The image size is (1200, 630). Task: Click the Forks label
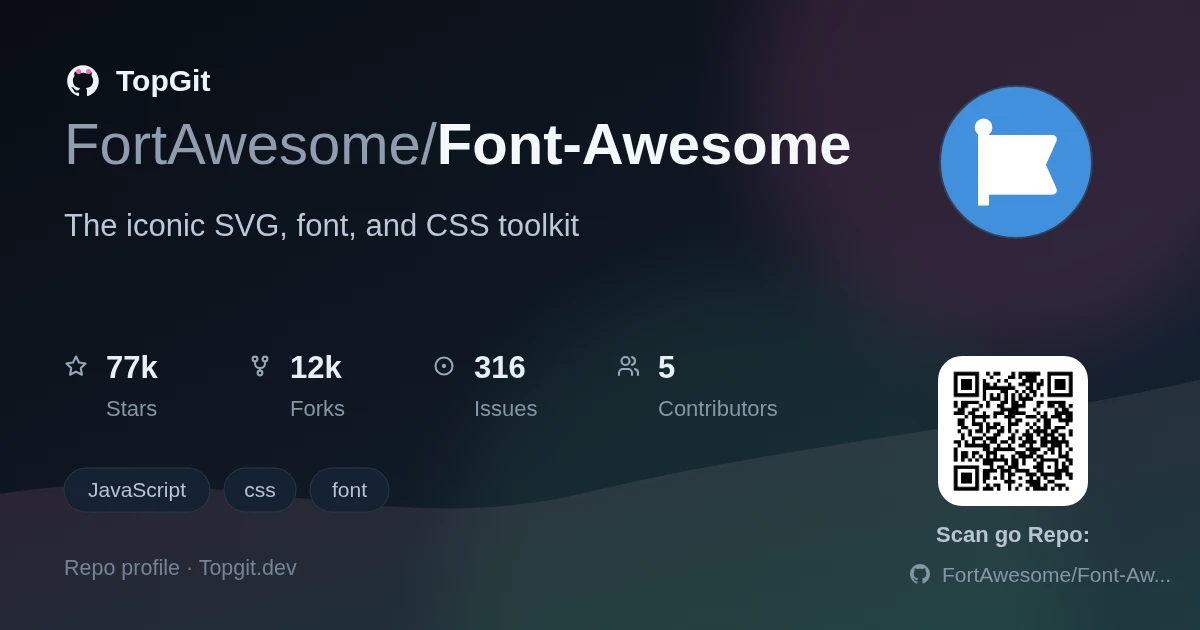[x=317, y=409]
